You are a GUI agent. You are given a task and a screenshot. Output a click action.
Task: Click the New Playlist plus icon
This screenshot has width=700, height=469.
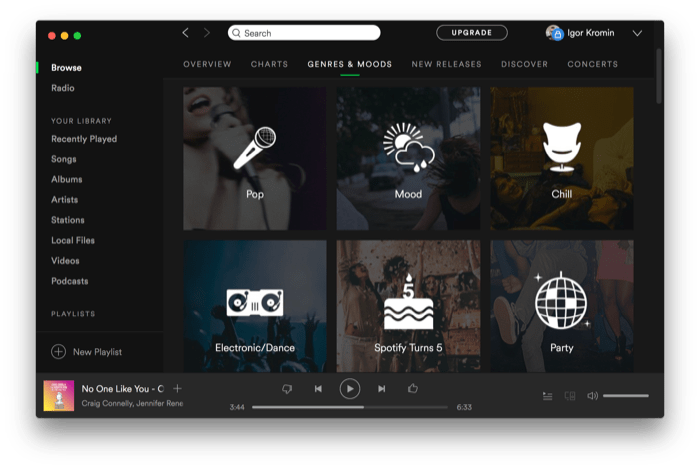58,352
